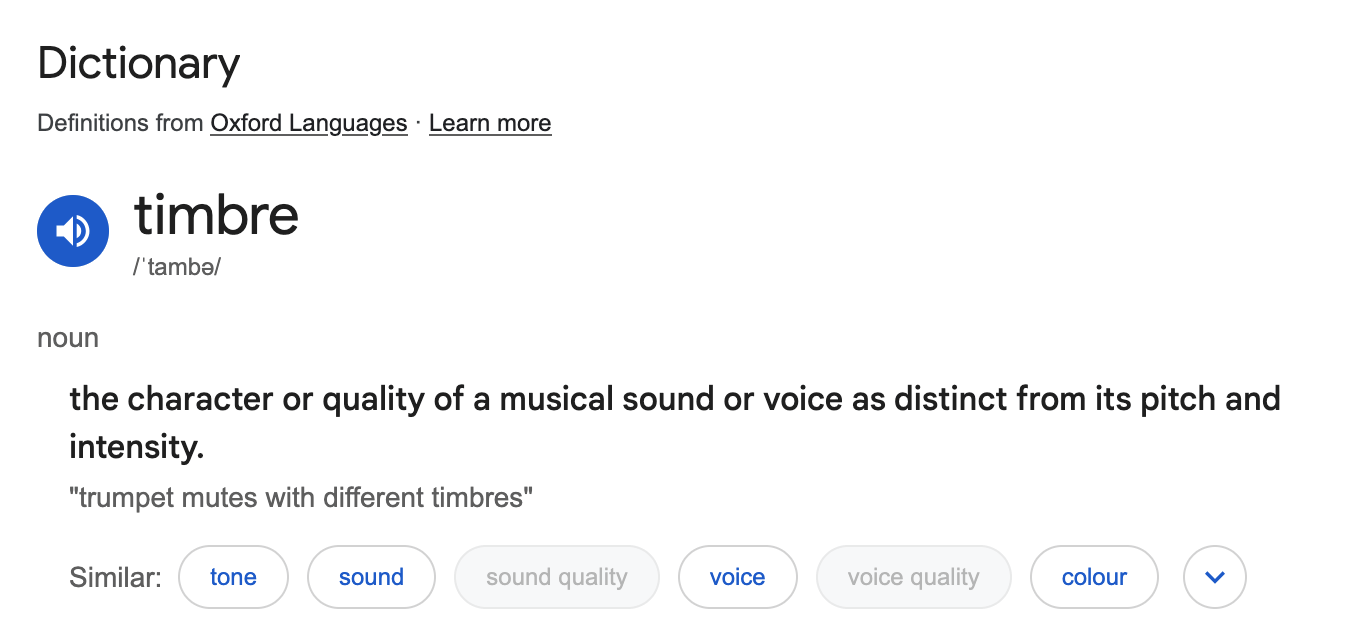Image resolution: width=1368 pixels, height=626 pixels.
Task: Click the phonetic transcription under timbre
Action: click(x=177, y=267)
